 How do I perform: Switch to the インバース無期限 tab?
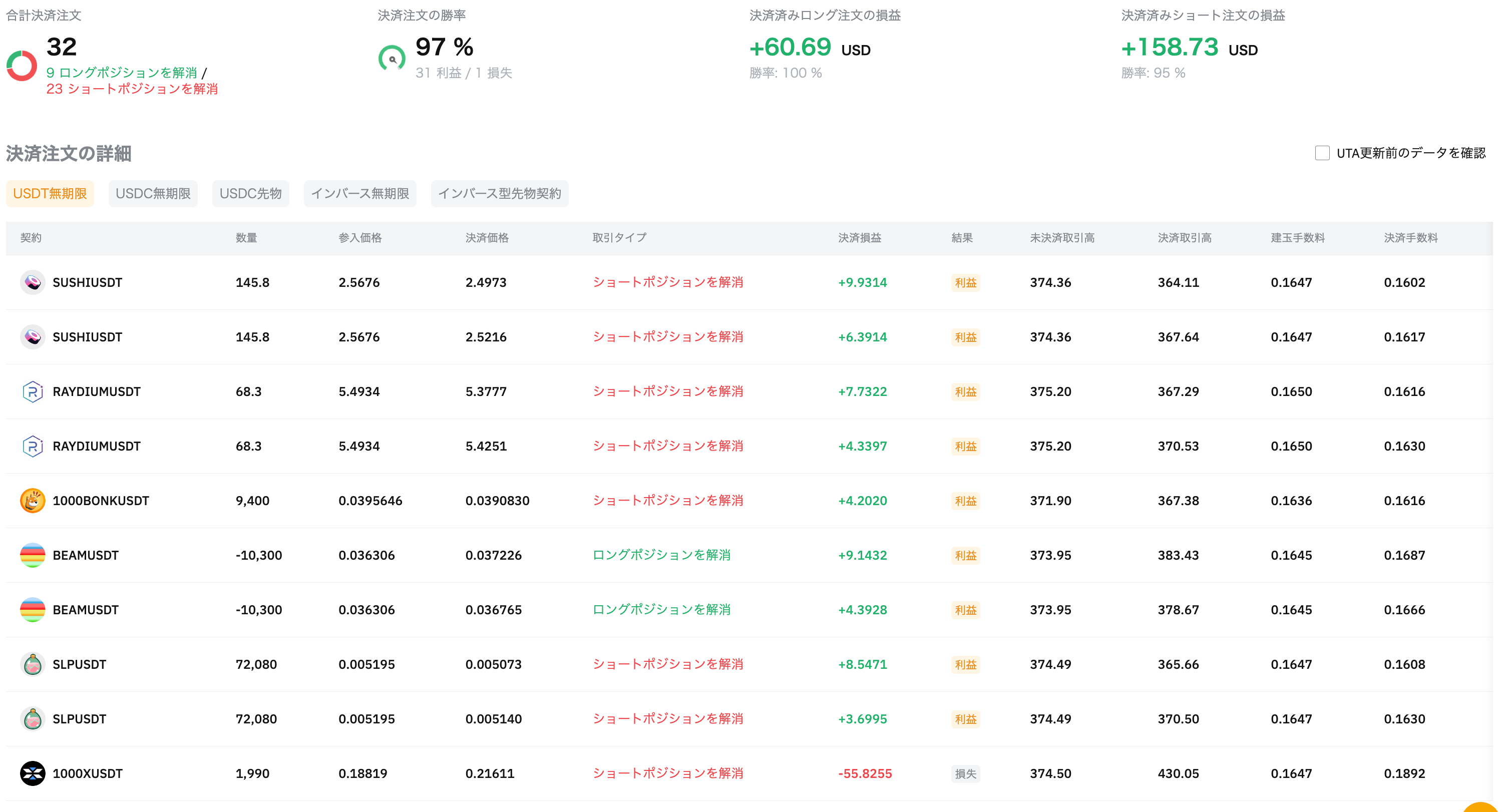[359, 194]
